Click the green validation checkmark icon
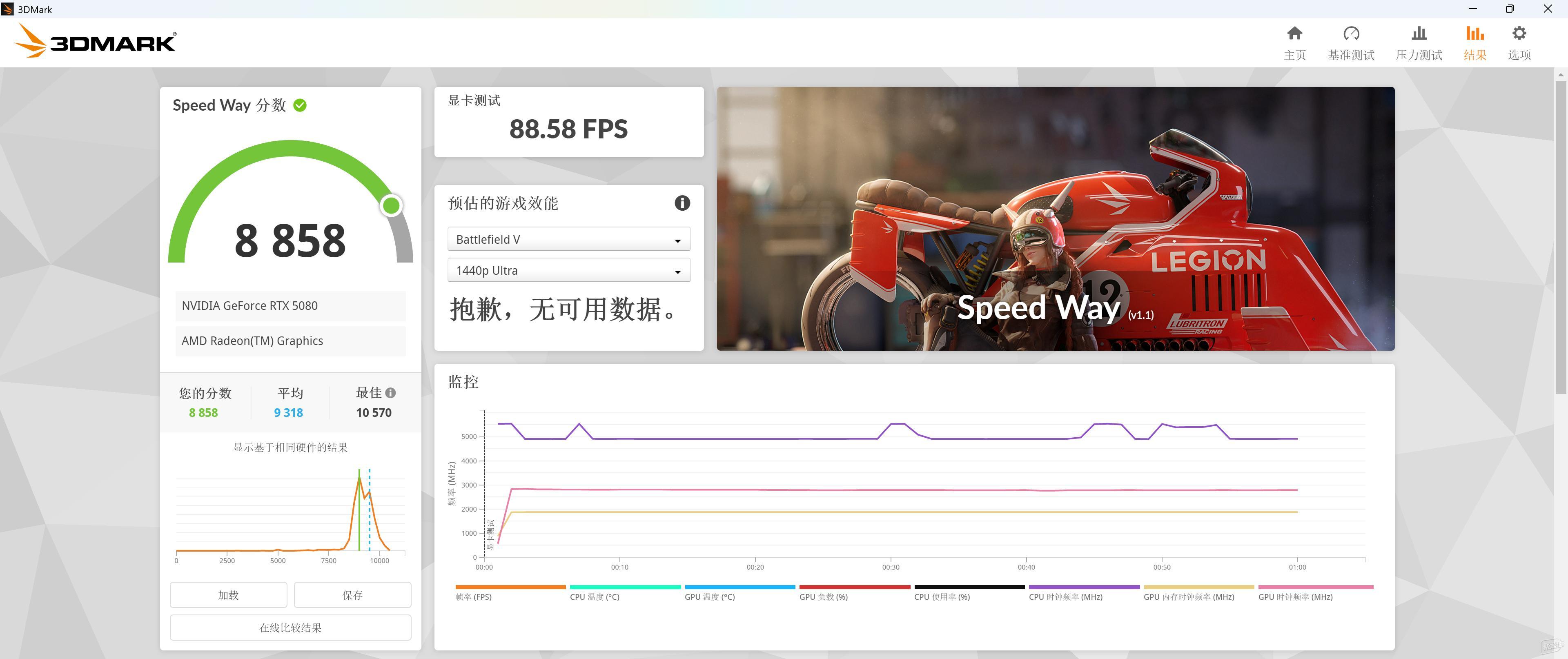This screenshot has height=659, width=1568. click(x=300, y=105)
